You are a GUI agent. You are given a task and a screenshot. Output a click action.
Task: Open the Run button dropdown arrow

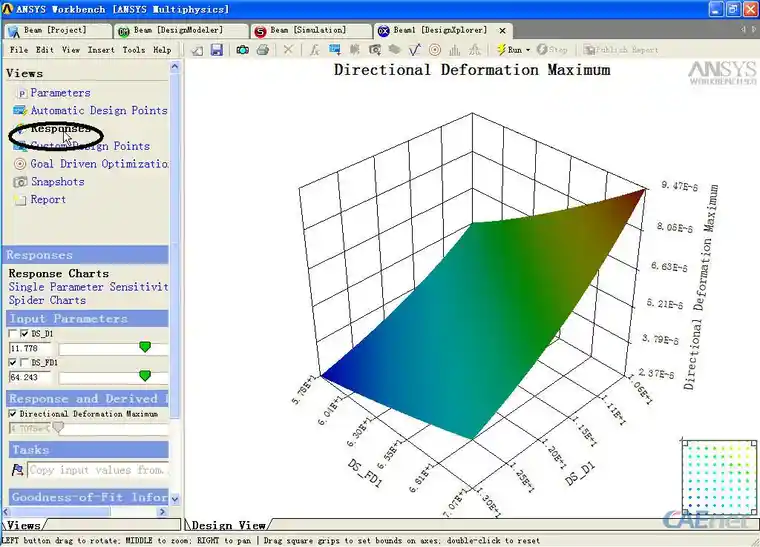click(x=528, y=50)
